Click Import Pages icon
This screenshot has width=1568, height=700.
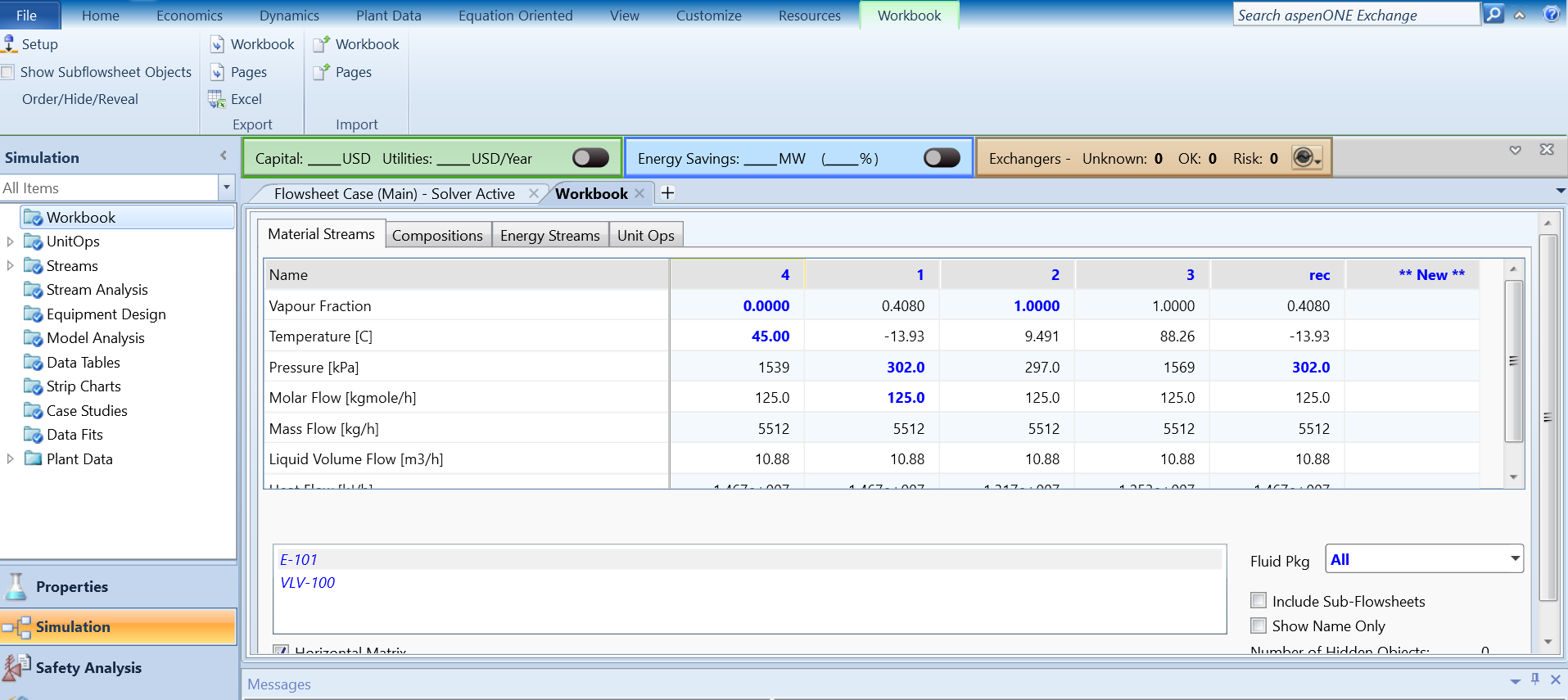[322, 72]
